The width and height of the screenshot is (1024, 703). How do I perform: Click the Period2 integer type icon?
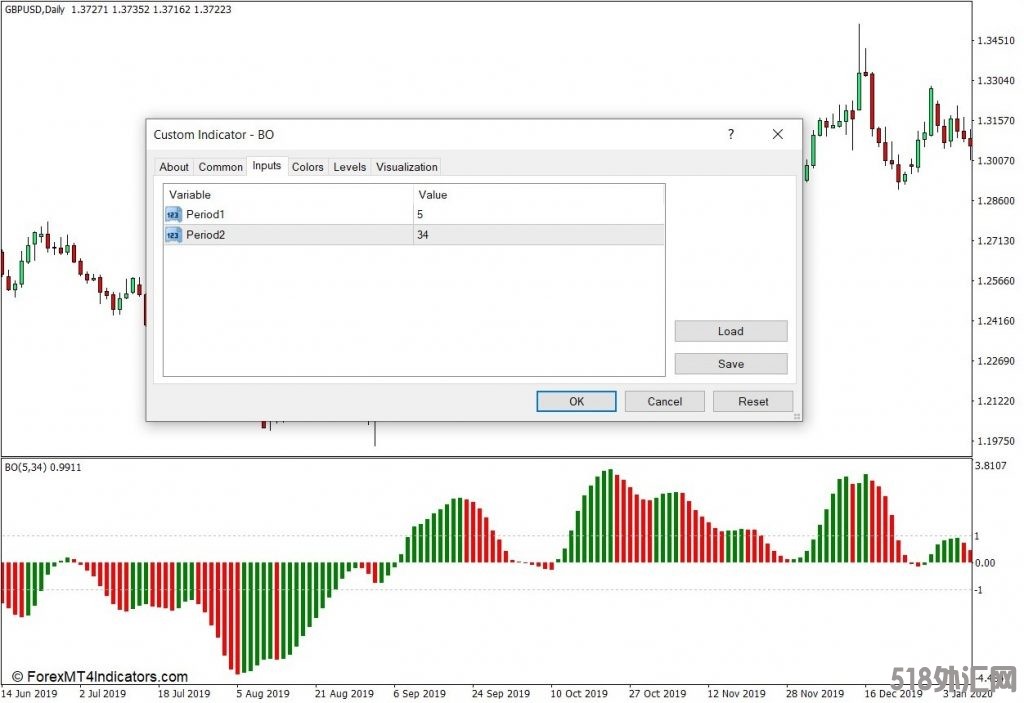[173, 235]
